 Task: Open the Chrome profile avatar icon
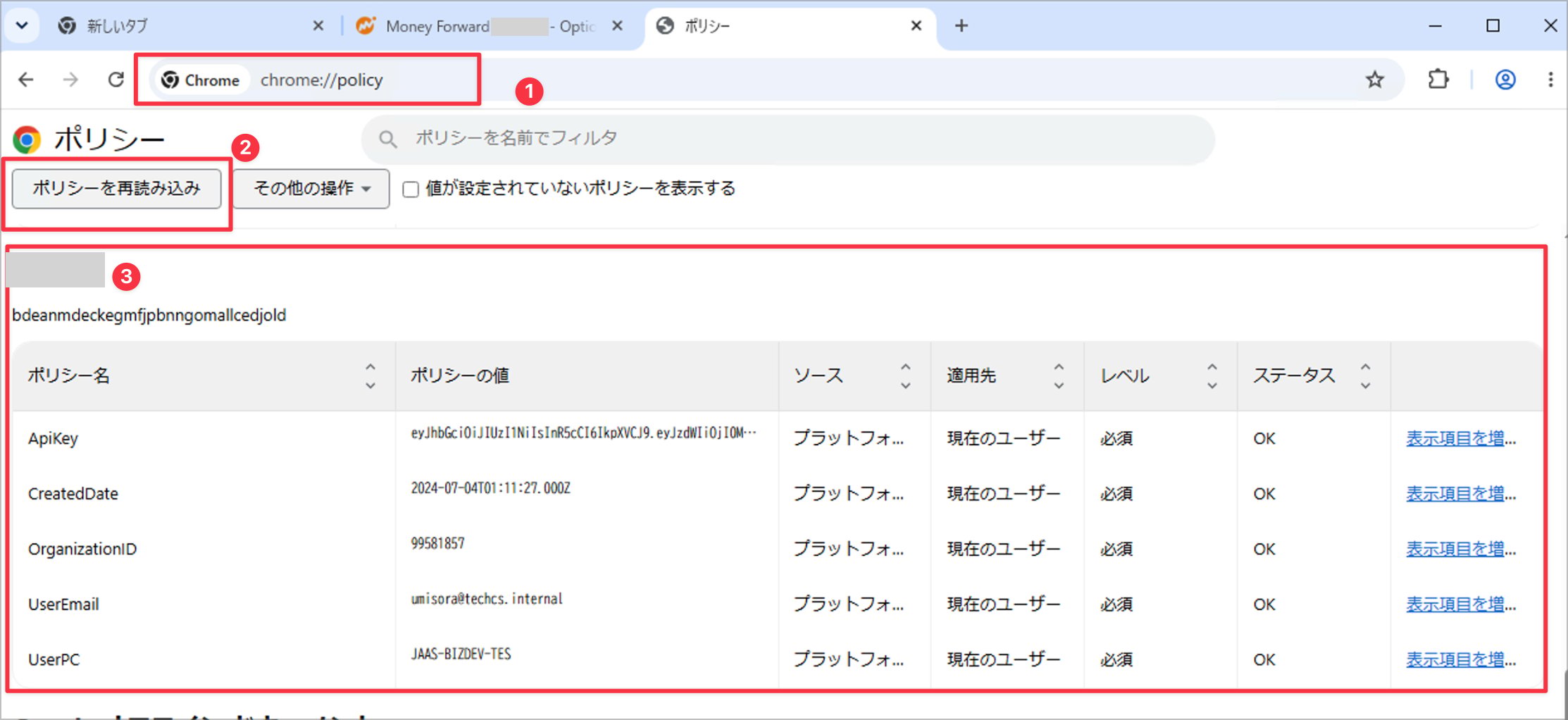coord(1505,80)
